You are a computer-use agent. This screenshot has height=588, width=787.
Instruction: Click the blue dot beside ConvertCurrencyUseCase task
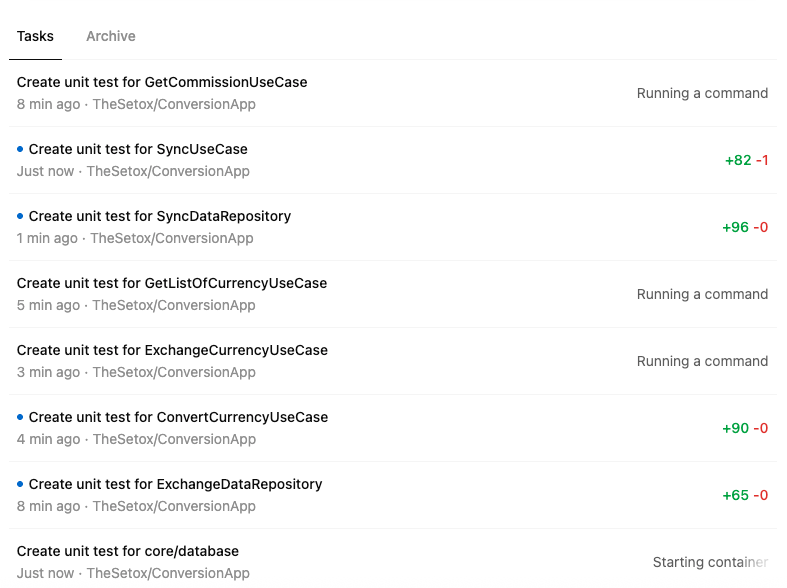[20, 417]
